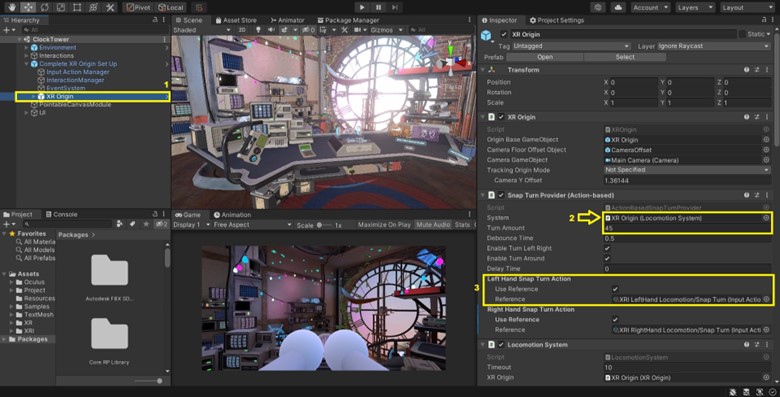Select the Rect transform tool
The image size is (780, 397).
77,7
